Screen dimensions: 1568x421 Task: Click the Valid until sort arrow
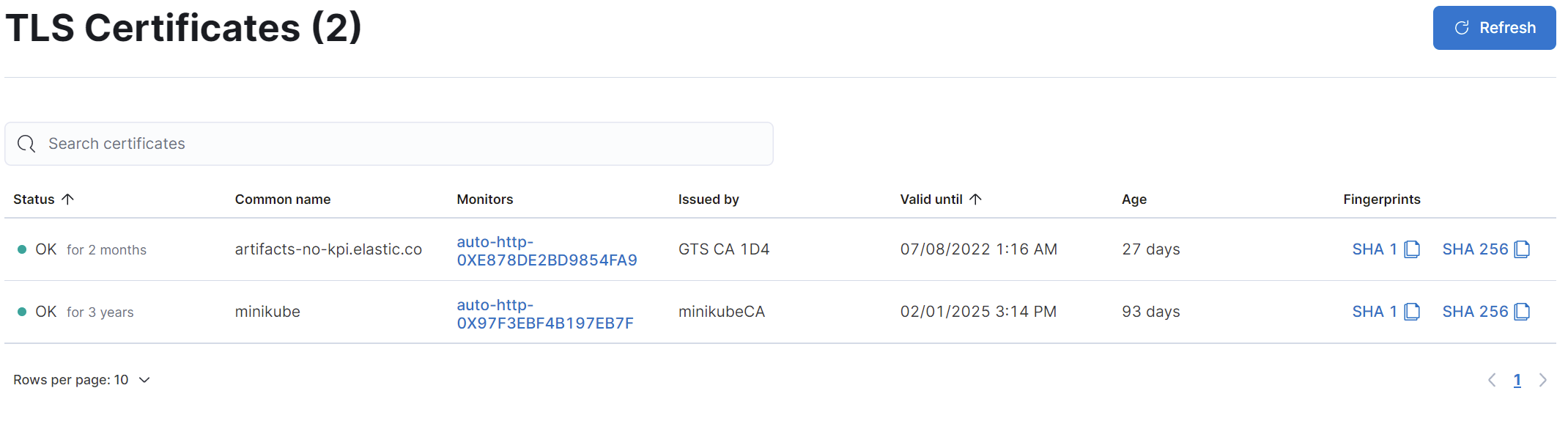[975, 199]
